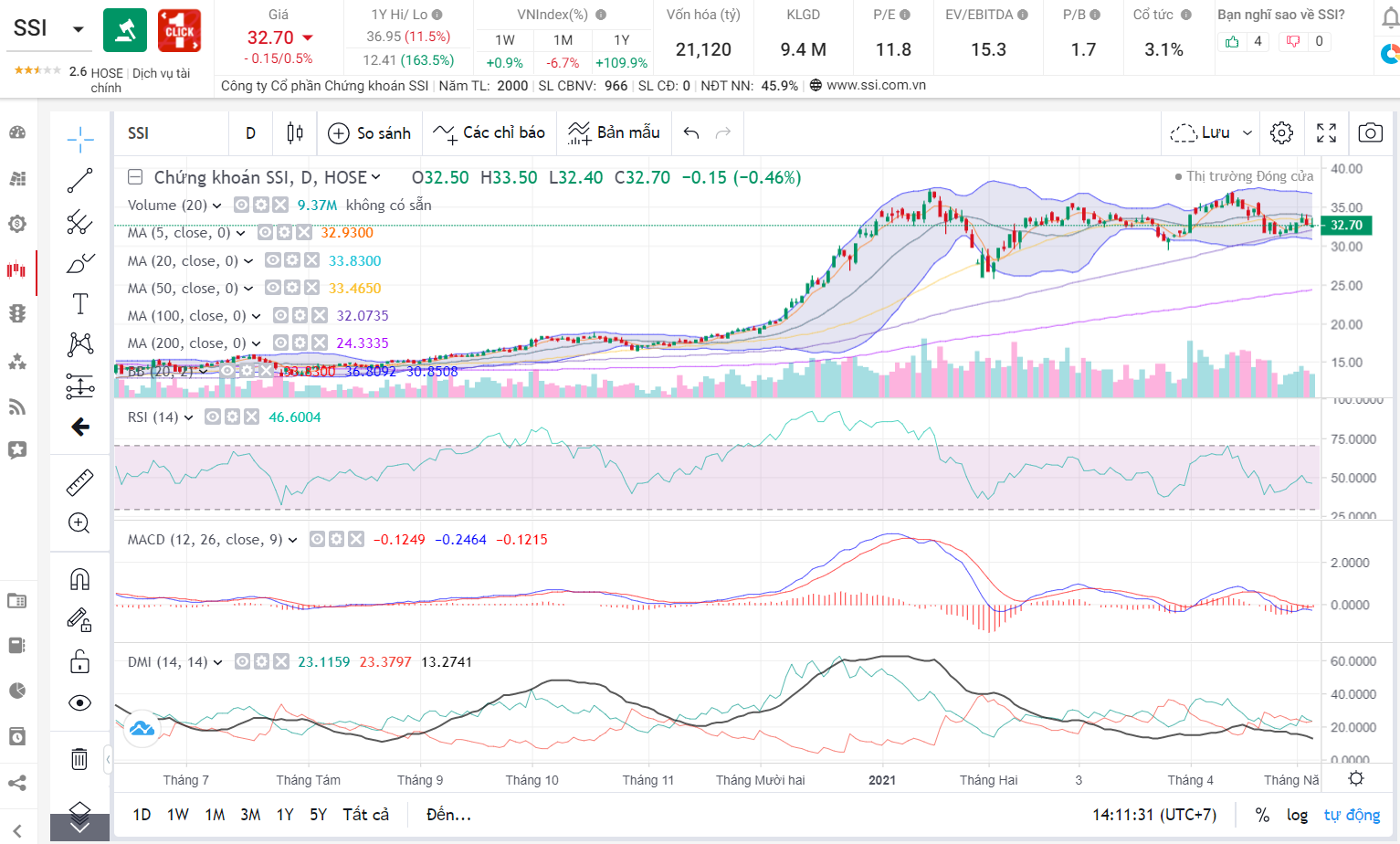The image size is (1400, 844).
Task: Toggle hide all drawings eye icon
Action: tap(80, 702)
